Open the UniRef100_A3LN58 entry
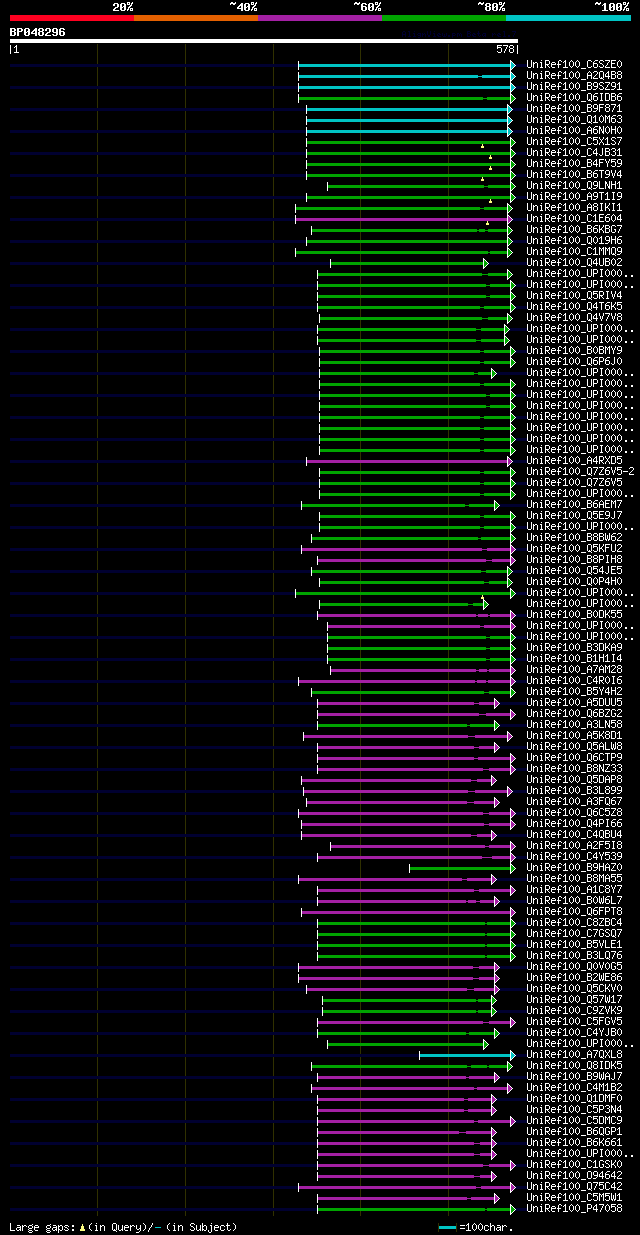 coord(574,725)
